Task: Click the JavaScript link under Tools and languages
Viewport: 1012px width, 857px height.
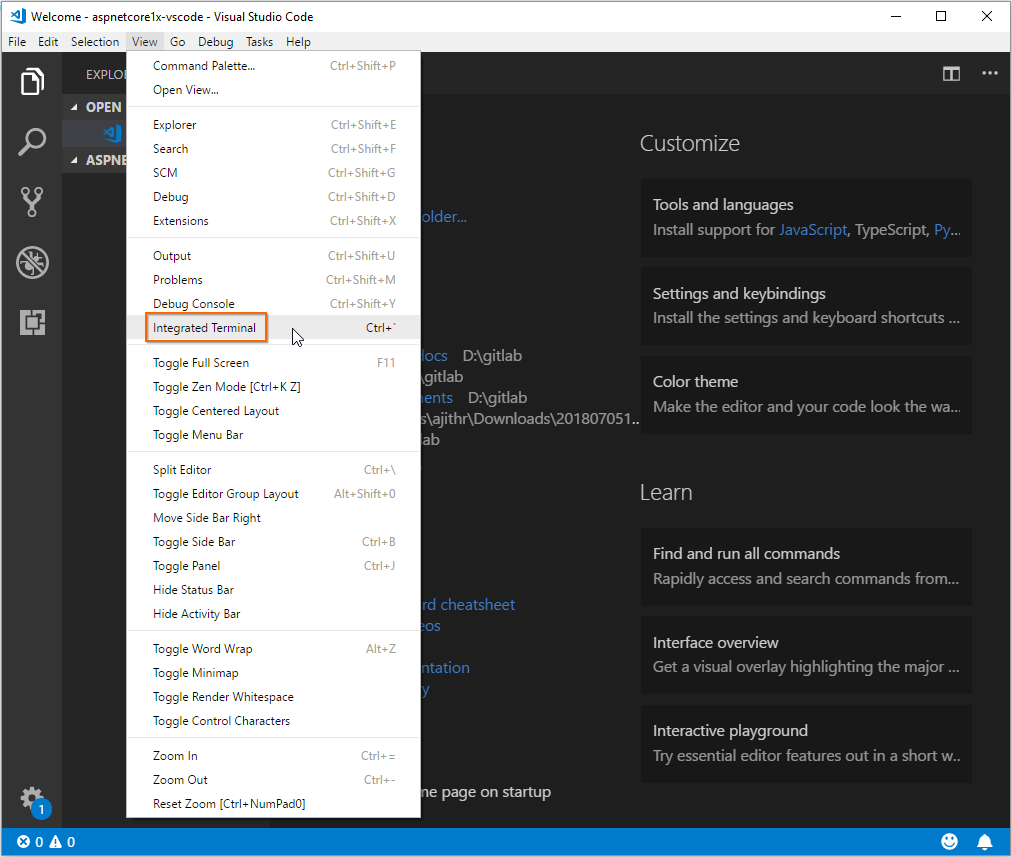Action: (x=813, y=230)
